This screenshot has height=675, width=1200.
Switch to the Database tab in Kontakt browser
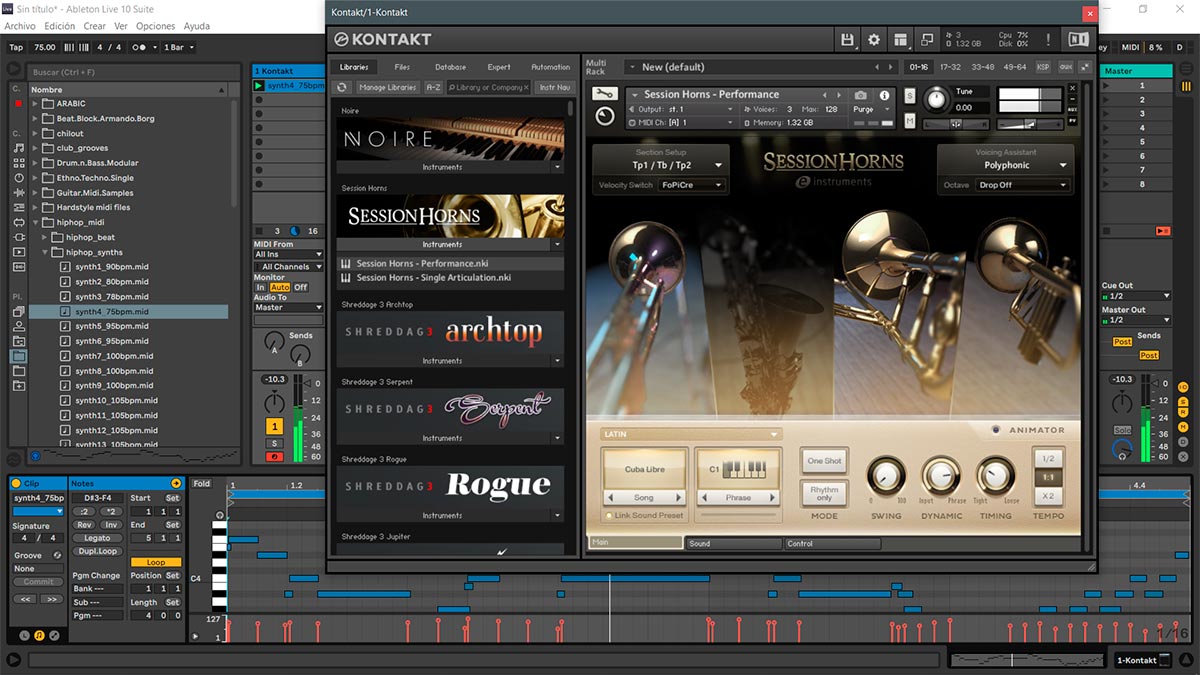pyautogui.click(x=450, y=67)
